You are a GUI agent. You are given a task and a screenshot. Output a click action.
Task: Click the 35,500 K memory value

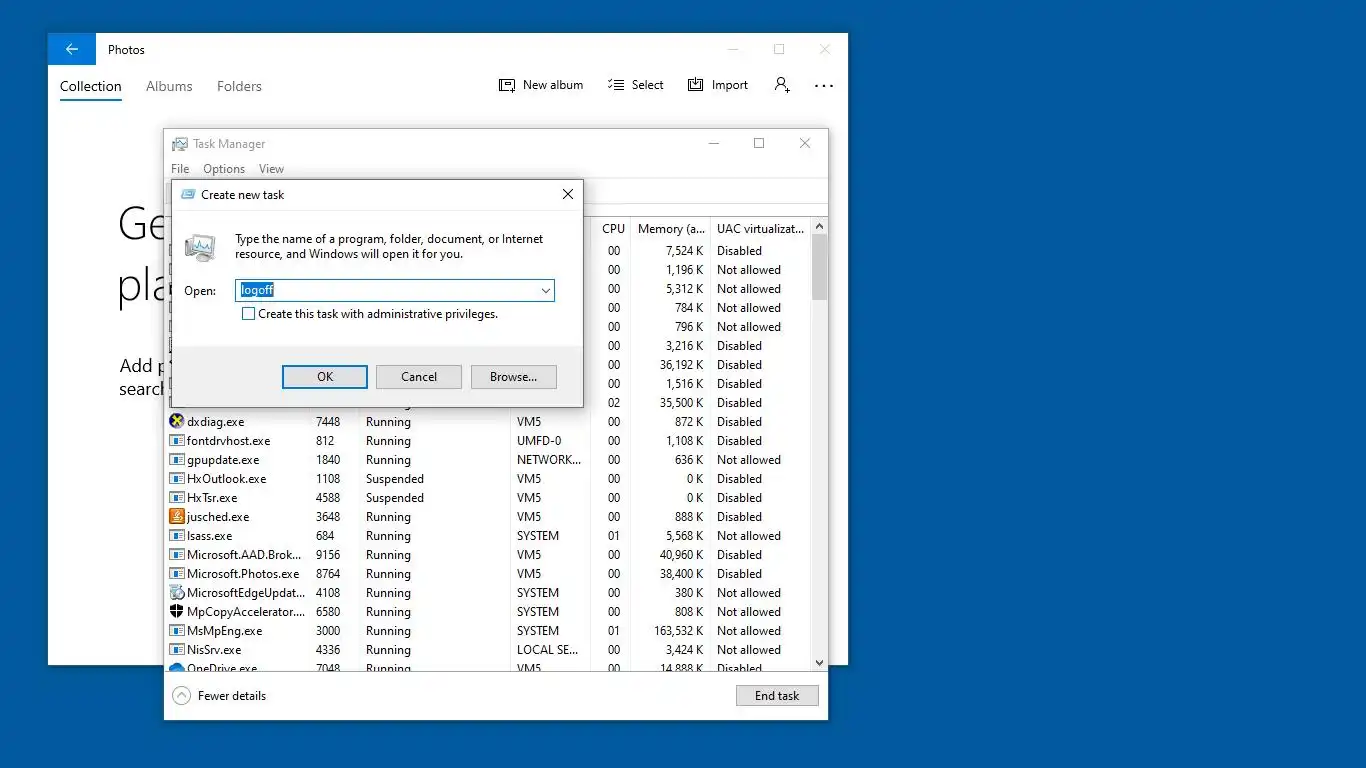point(681,403)
